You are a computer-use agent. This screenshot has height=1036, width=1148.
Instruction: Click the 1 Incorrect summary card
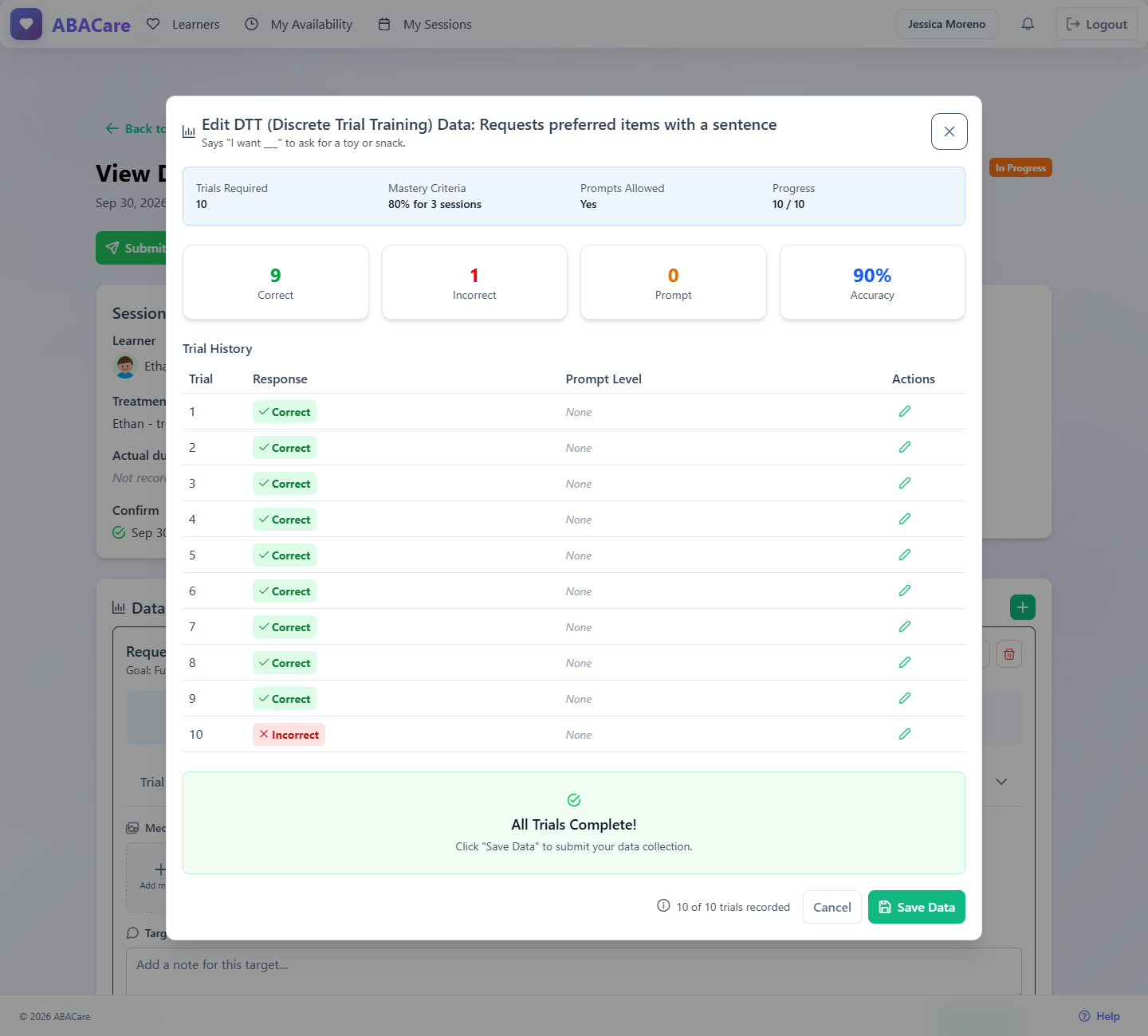coord(474,282)
